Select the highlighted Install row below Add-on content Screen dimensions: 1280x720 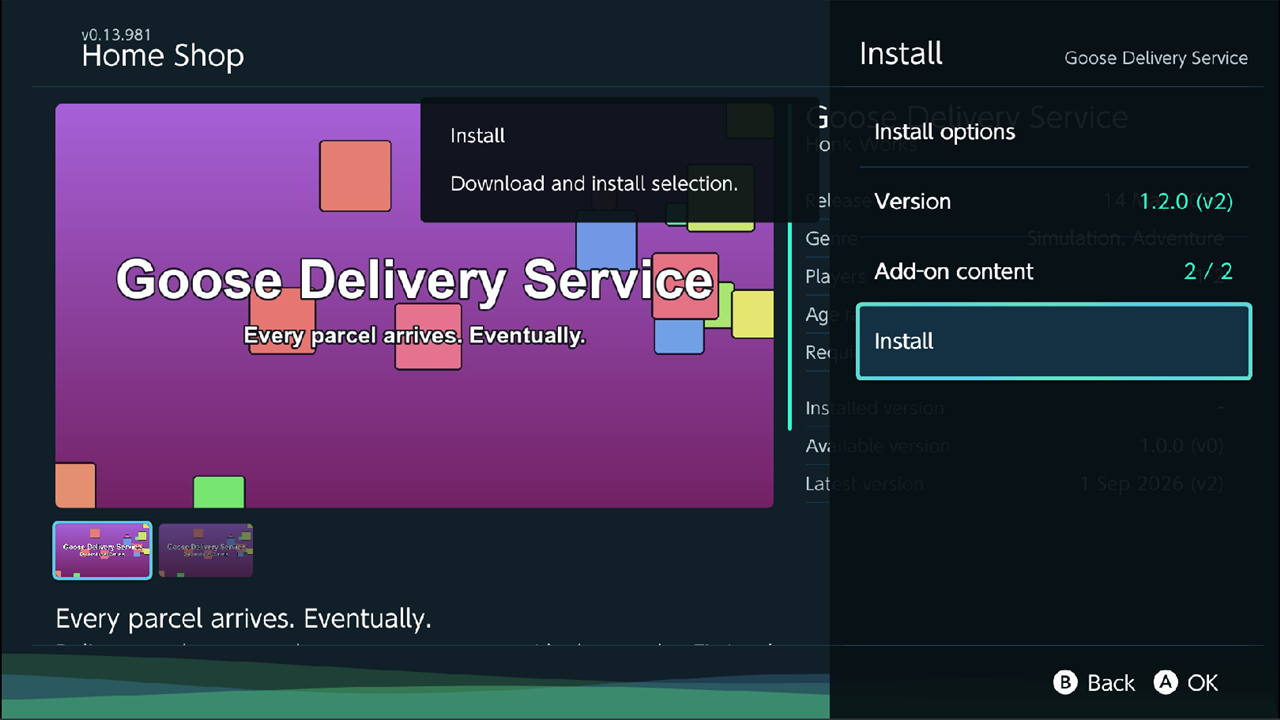(x=1054, y=341)
